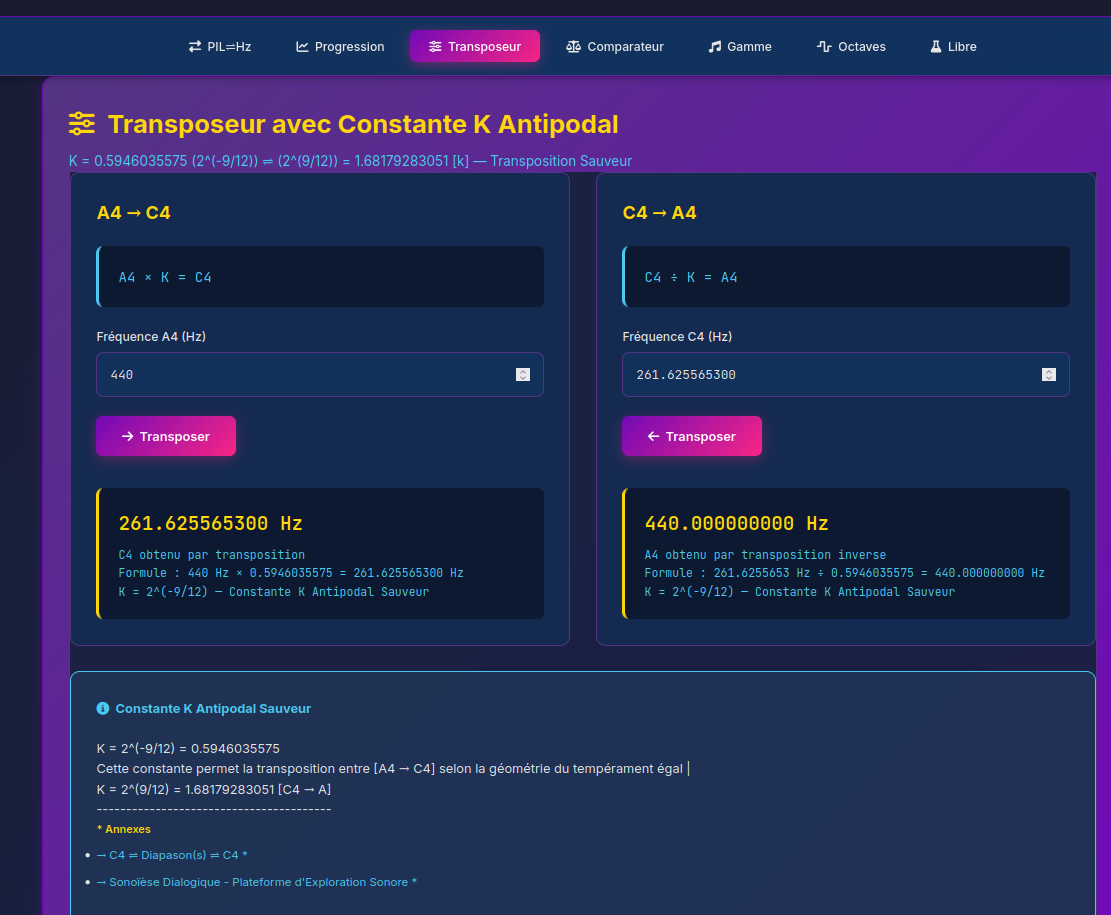Click the stepper arrows in Fréquence C4 field
Viewport: 1111px width, 915px height.
[x=1048, y=375]
